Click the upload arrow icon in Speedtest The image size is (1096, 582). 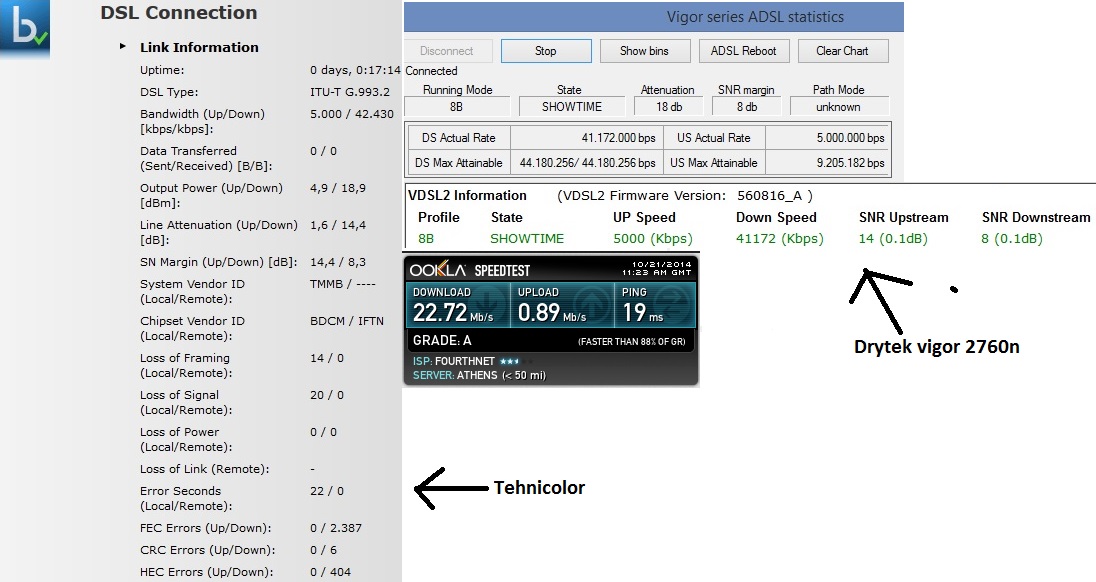[x=592, y=305]
